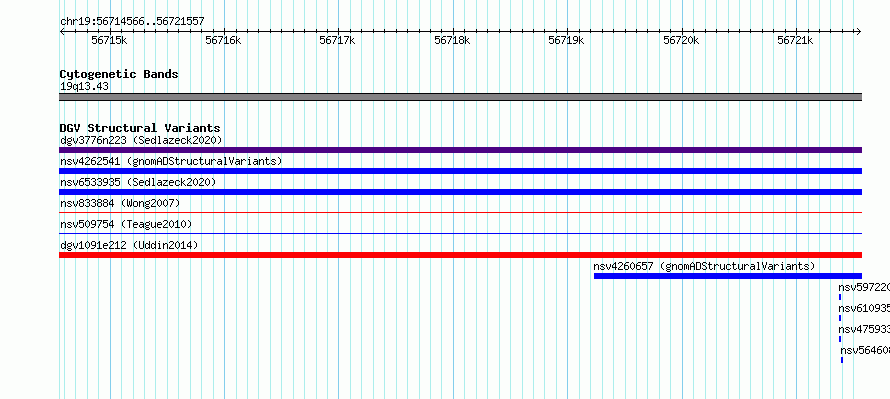890x399 pixels.
Task: Select the gray 19q13.43 cytogenetic band bar
Action: [x=460, y=97]
